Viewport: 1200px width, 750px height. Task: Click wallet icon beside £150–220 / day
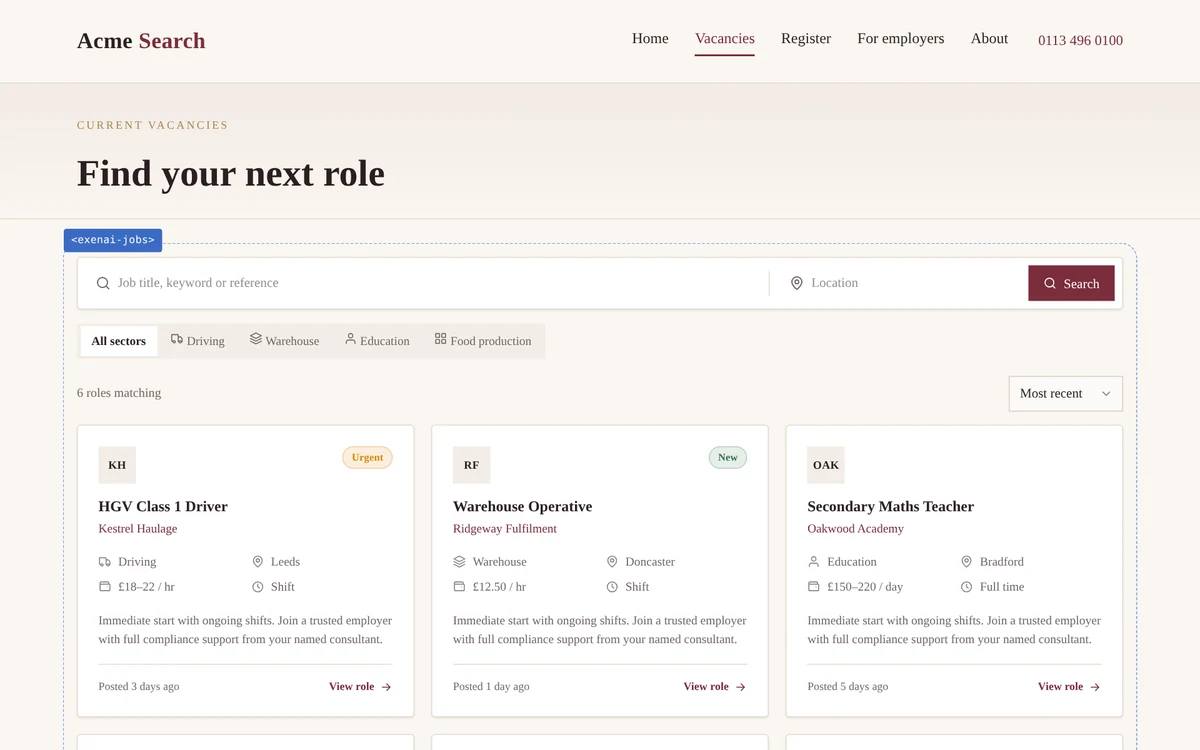pyautogui.click(x=814, y=587)
